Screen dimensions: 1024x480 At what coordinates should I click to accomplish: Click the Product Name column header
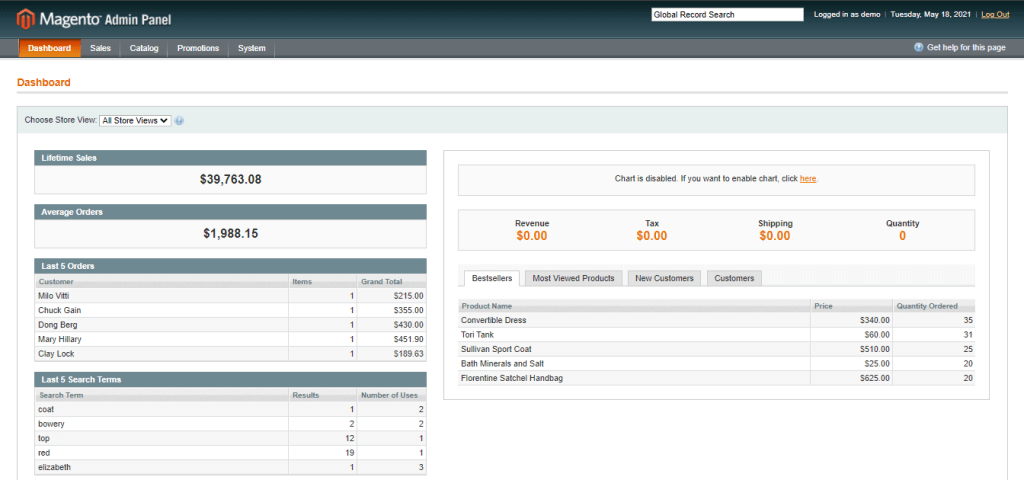tap(634, 306)
